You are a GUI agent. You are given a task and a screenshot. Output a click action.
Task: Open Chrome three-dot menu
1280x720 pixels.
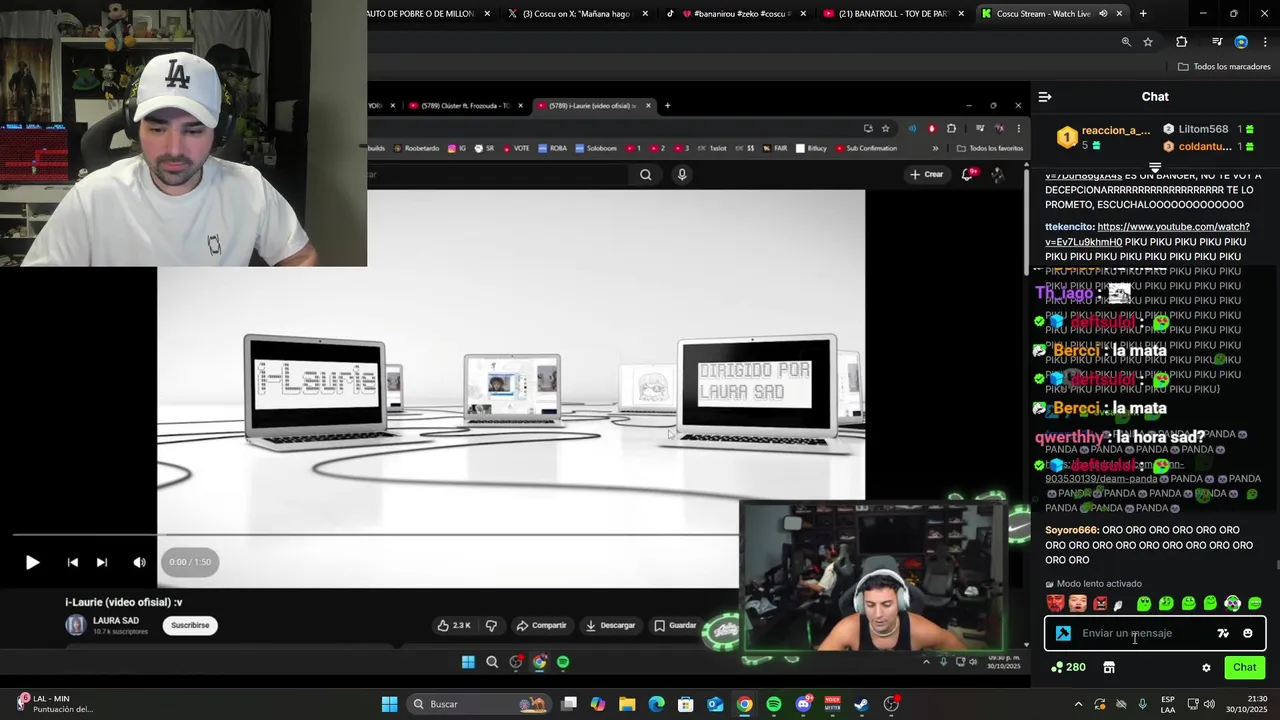1265,42
